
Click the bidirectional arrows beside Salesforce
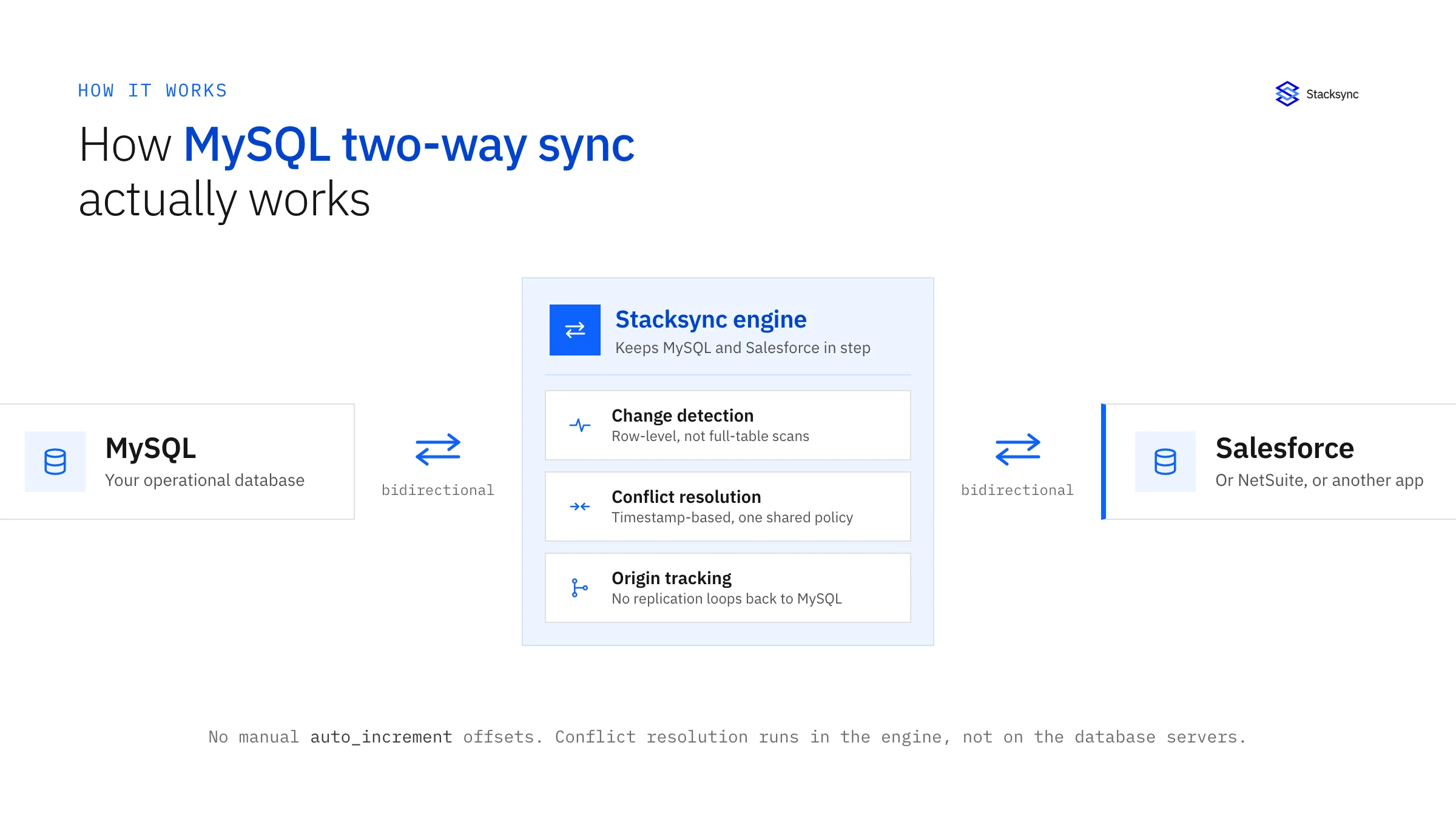[1018, 450]
